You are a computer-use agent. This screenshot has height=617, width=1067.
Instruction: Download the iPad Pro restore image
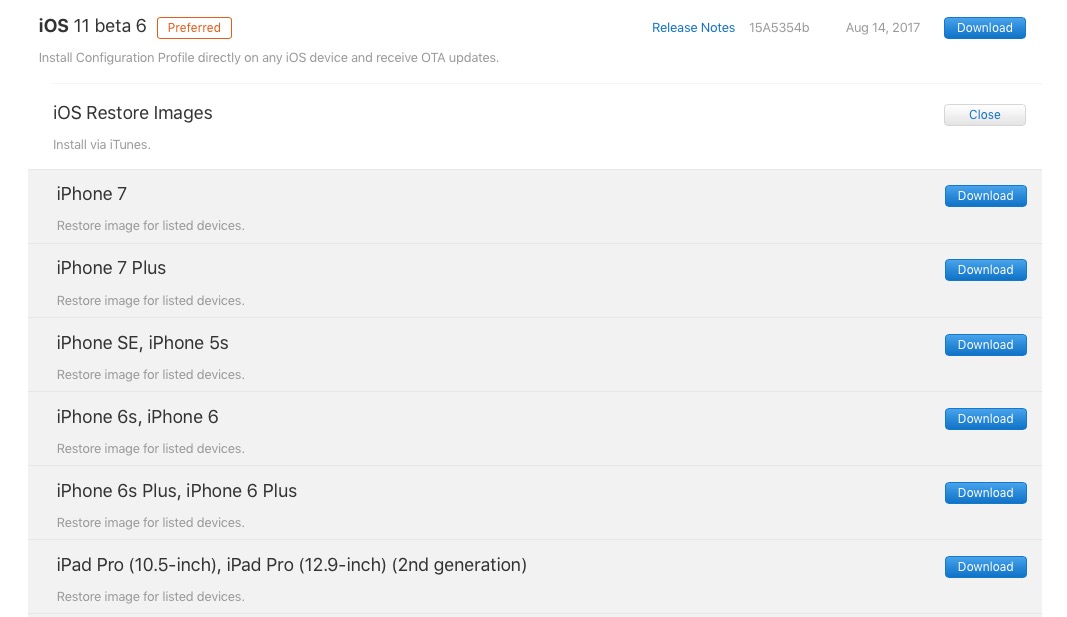(x=985, y=567)
